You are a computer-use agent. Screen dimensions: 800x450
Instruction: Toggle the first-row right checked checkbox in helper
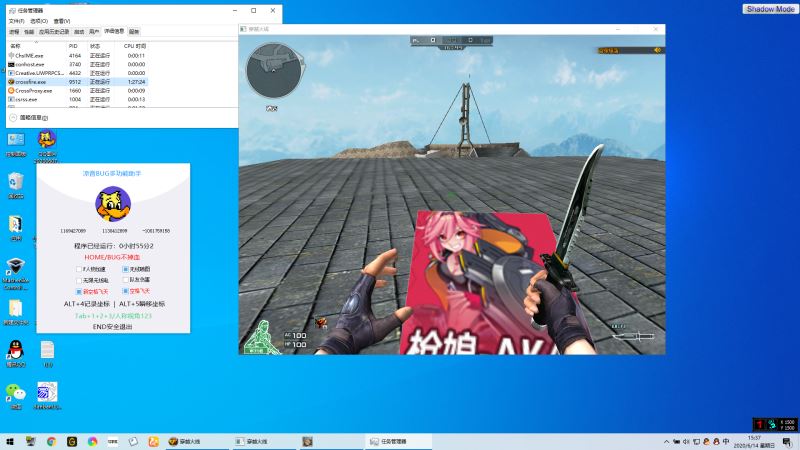(x=125, y=269)
